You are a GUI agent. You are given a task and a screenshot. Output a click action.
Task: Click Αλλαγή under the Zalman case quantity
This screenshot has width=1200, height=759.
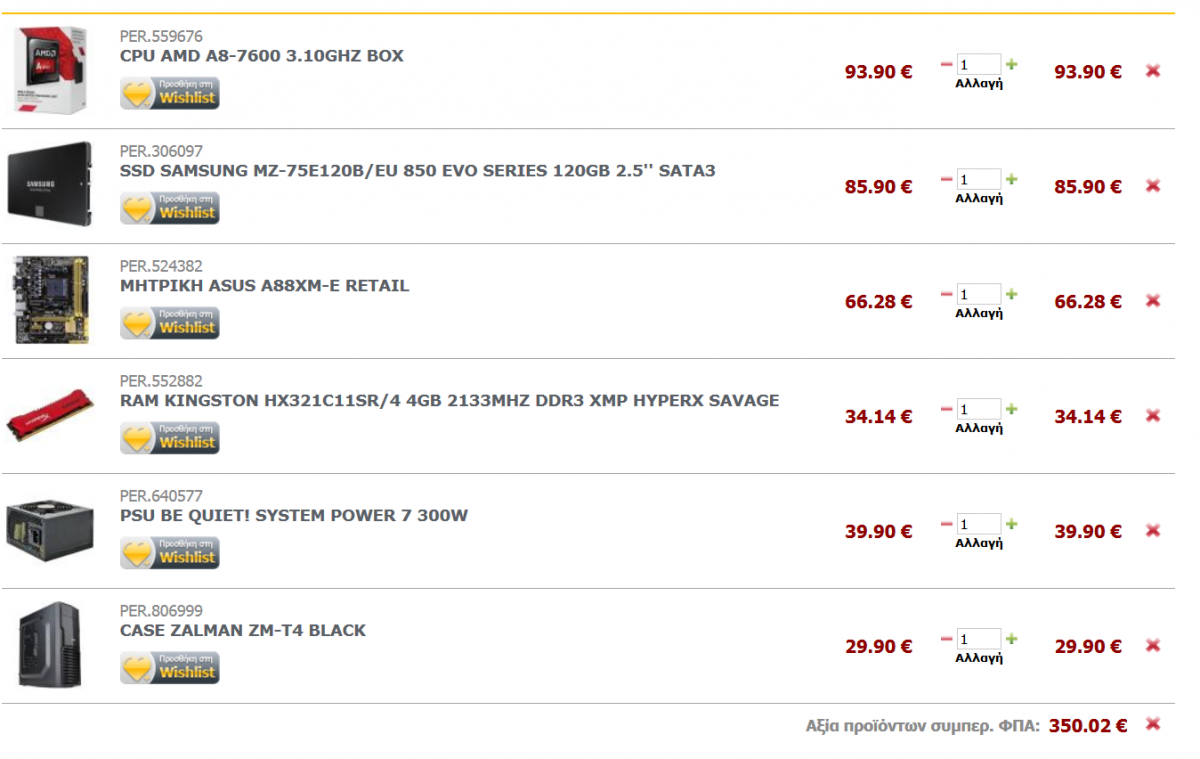click(978, 658)
